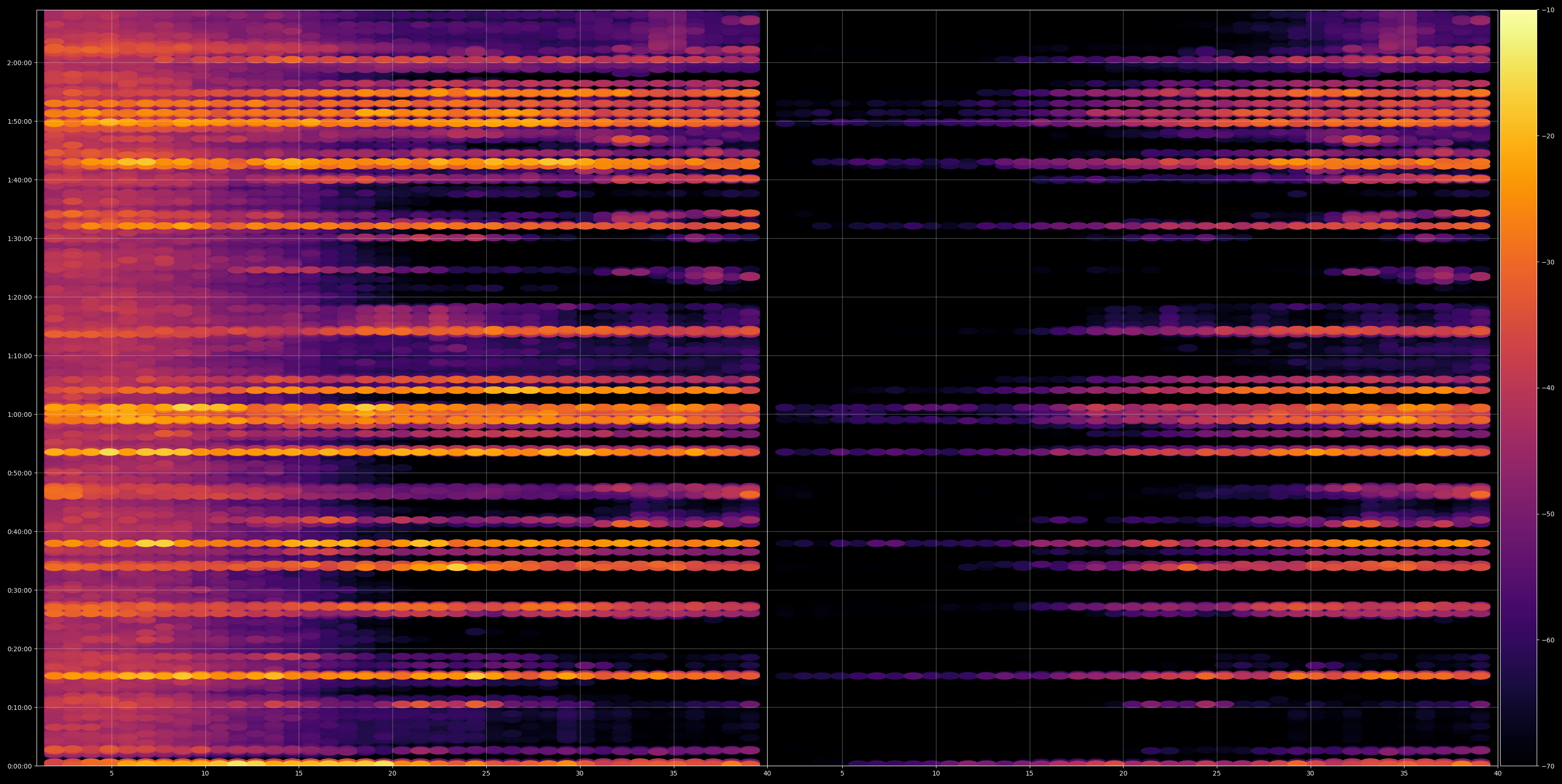Pick x-axis label 20 of the left heatmap
Image resolution: width=1562 pixels, height=784 pixels.
(392, 774)
